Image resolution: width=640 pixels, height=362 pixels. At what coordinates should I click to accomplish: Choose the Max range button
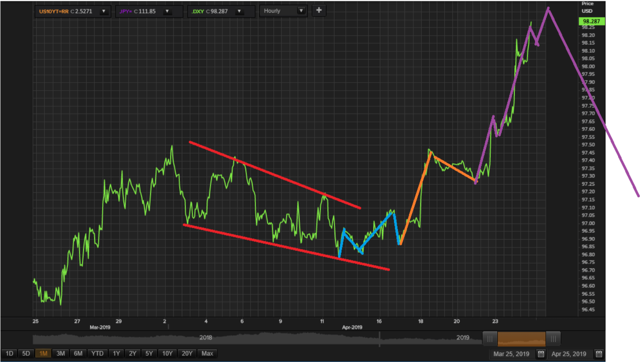207,353
